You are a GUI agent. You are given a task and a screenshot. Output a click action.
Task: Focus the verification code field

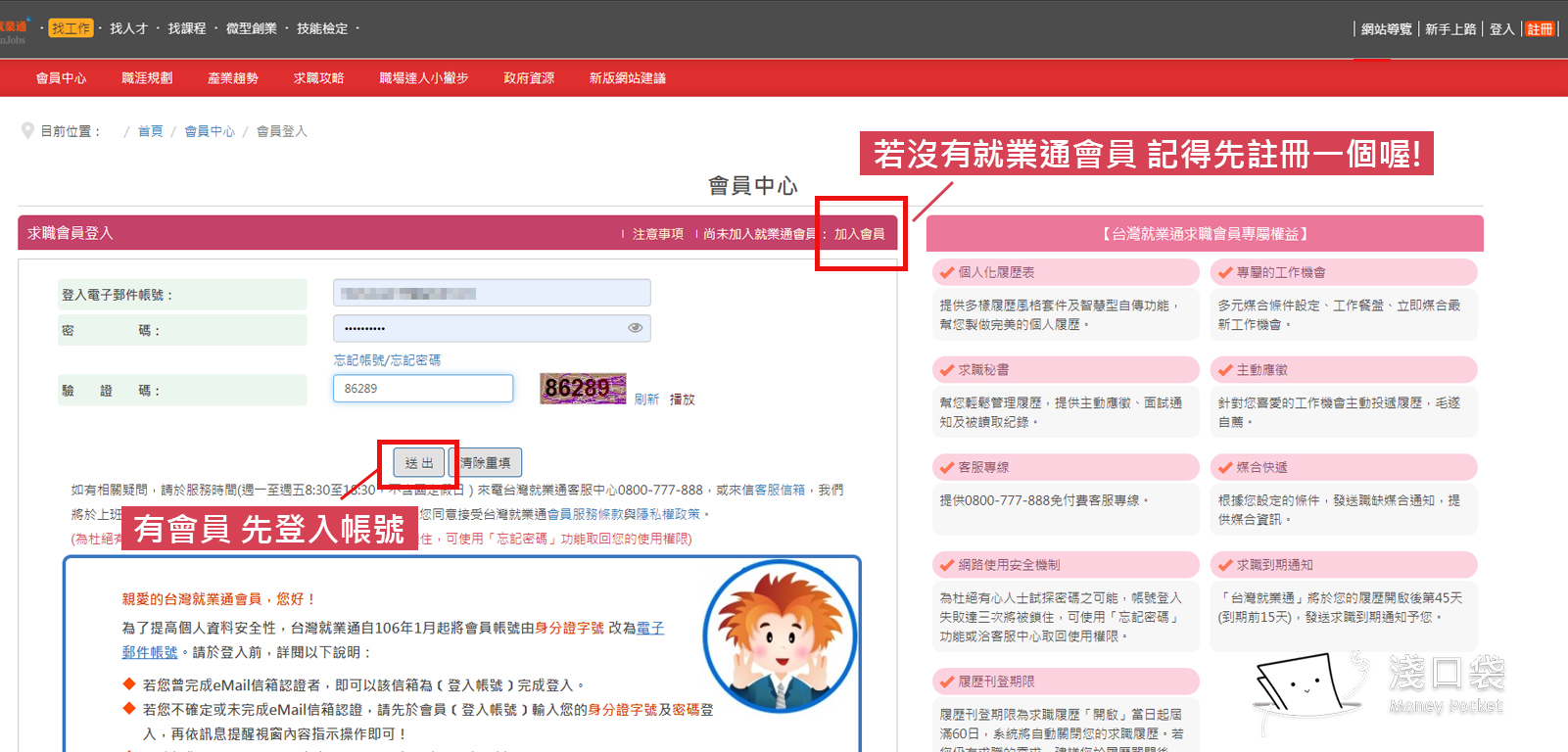423,389
